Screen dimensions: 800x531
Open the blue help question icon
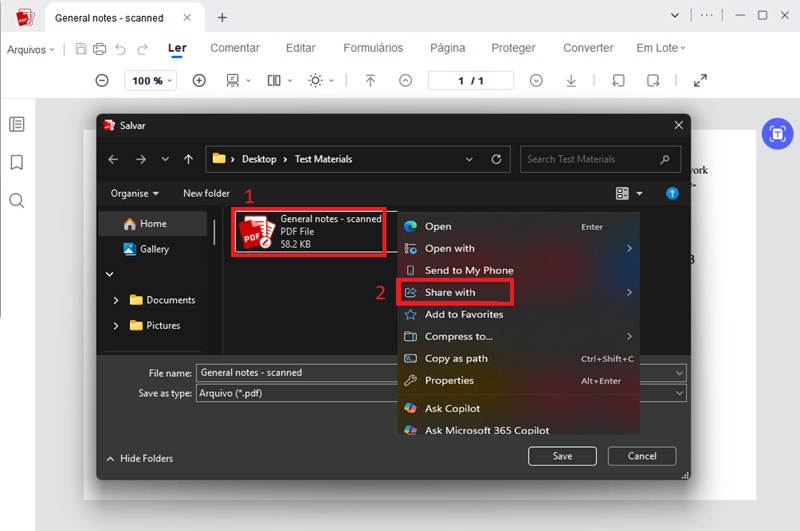[x=672, y=193]
